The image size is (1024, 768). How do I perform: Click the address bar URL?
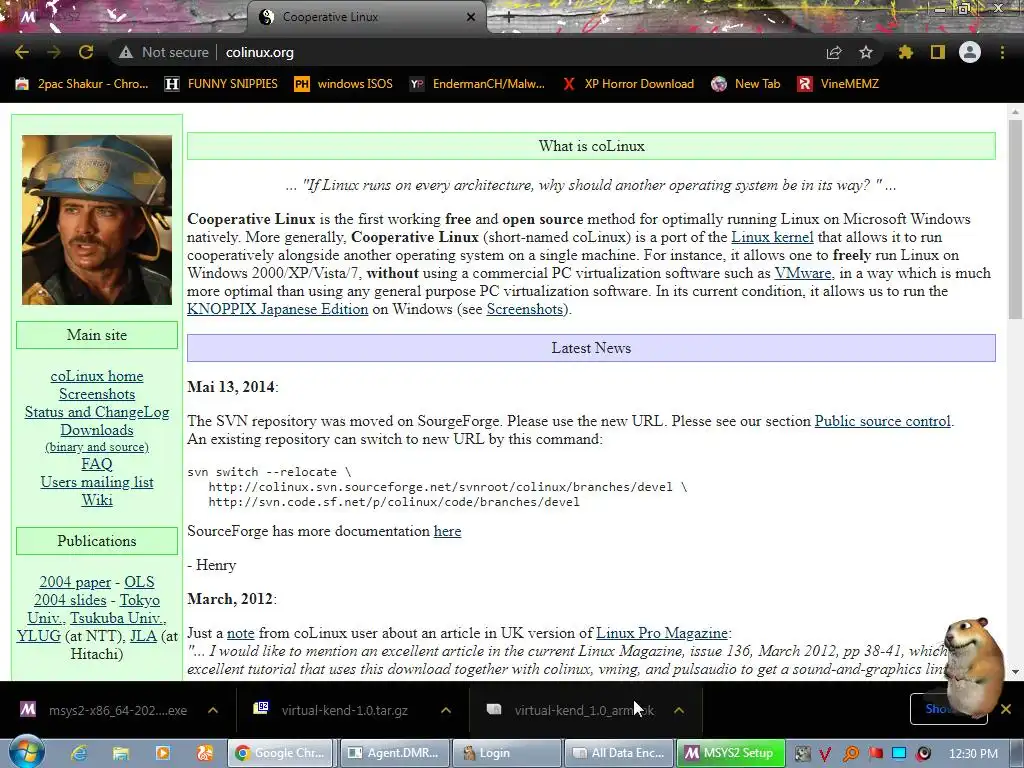tap(259, 52)
